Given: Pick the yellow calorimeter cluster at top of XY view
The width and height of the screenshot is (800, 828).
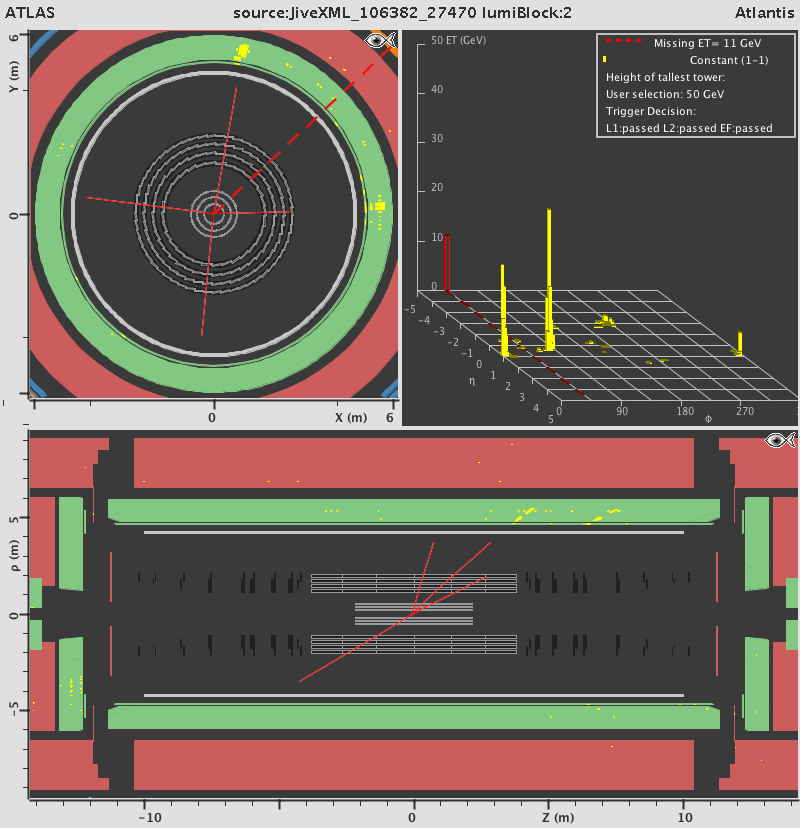Looking at the screenshot, I should 240,52.
